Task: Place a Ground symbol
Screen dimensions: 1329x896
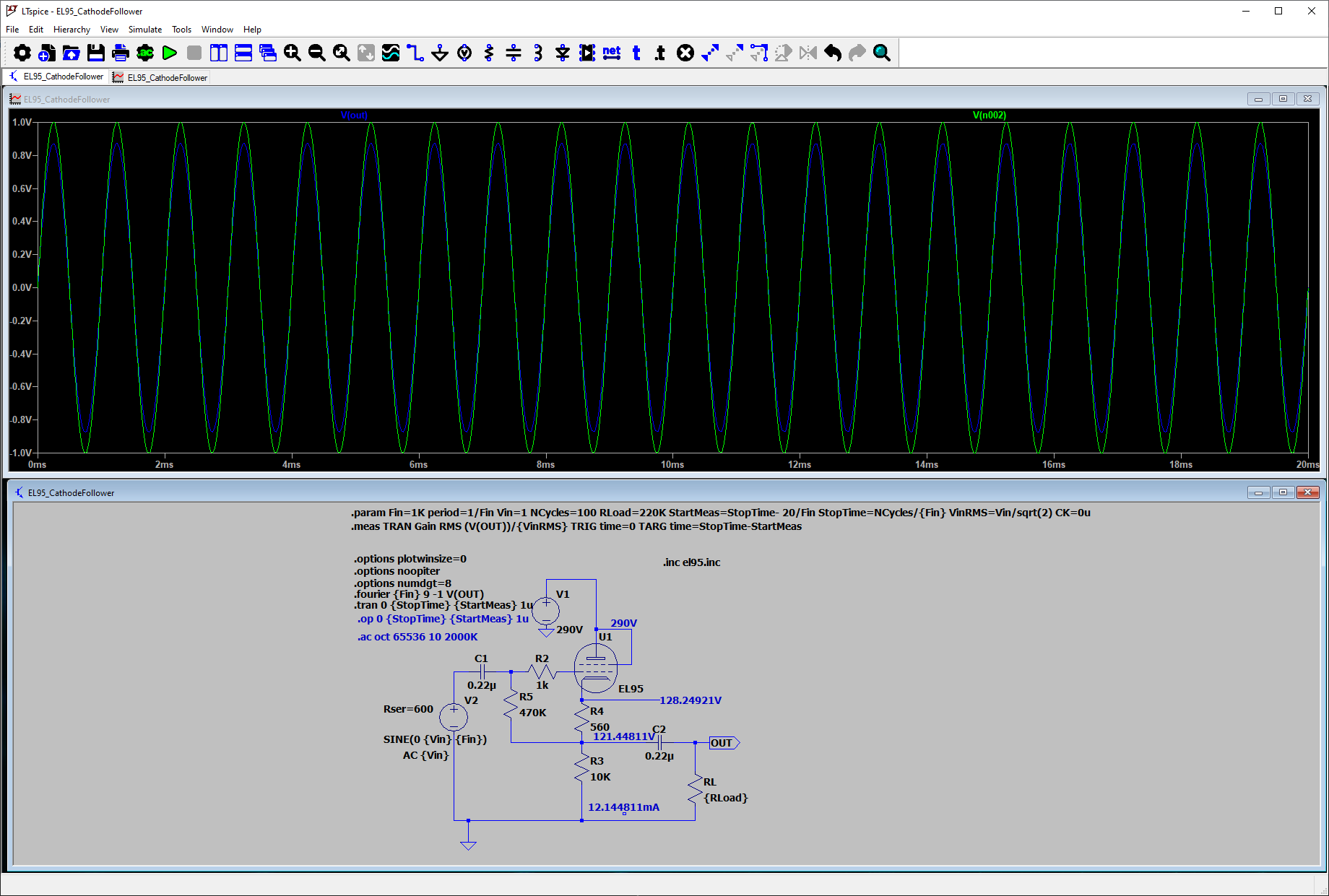Action: tap(440, 53)
